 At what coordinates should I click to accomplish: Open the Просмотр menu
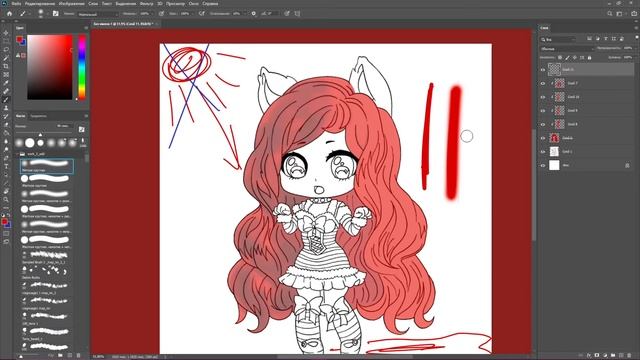click(176, 4)
